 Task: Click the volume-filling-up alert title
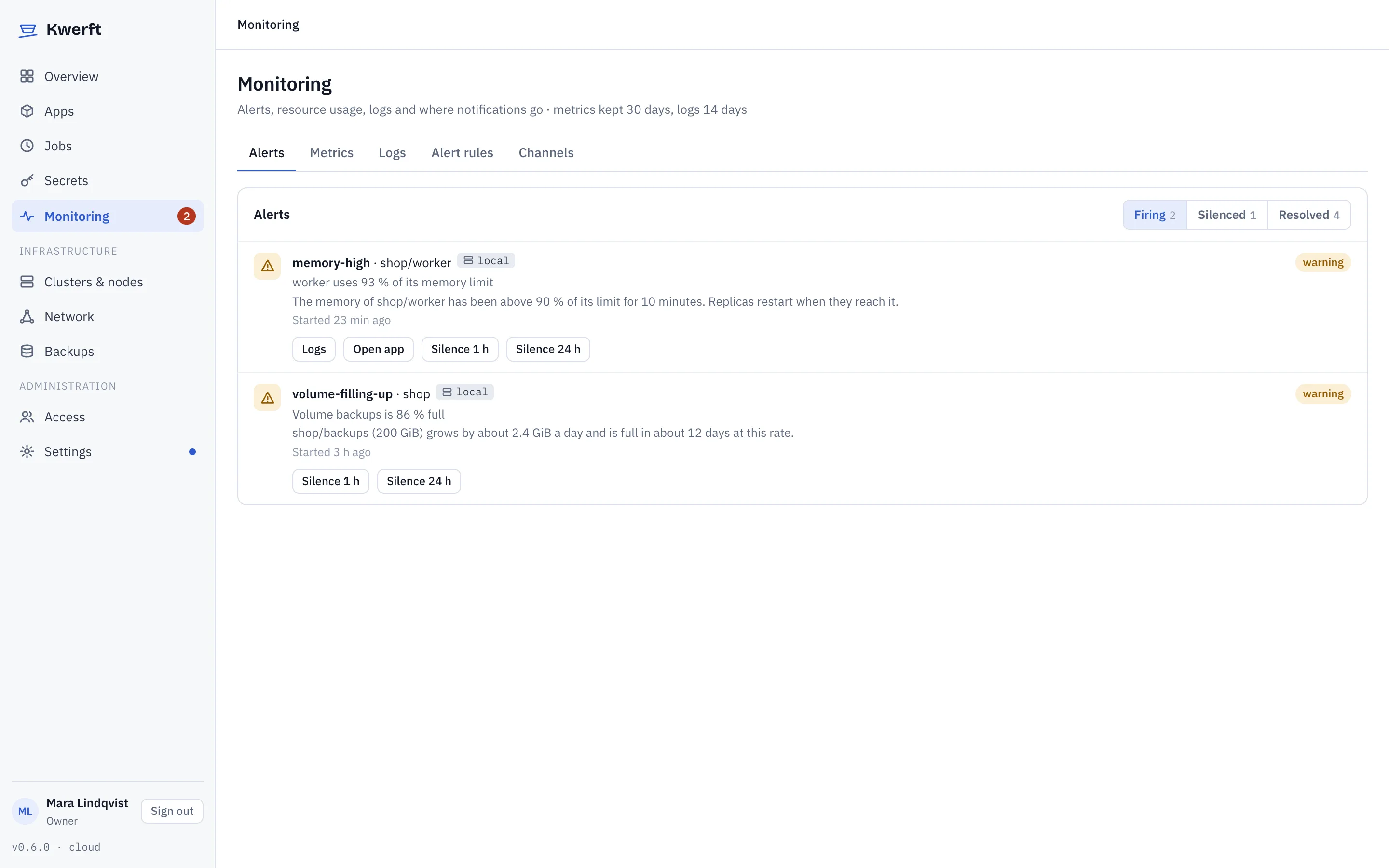tap(342, 394)
